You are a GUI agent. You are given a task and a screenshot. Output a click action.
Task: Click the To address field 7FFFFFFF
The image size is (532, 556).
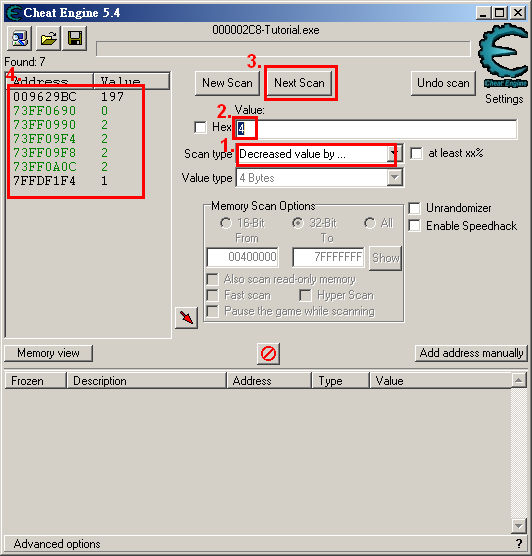(328, 257)
